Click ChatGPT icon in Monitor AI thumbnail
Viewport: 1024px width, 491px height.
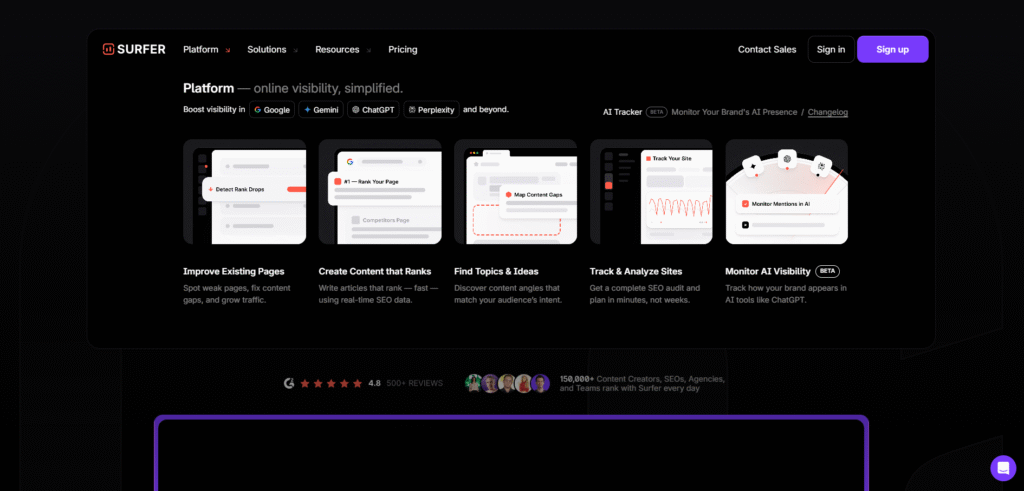[787, 159]
